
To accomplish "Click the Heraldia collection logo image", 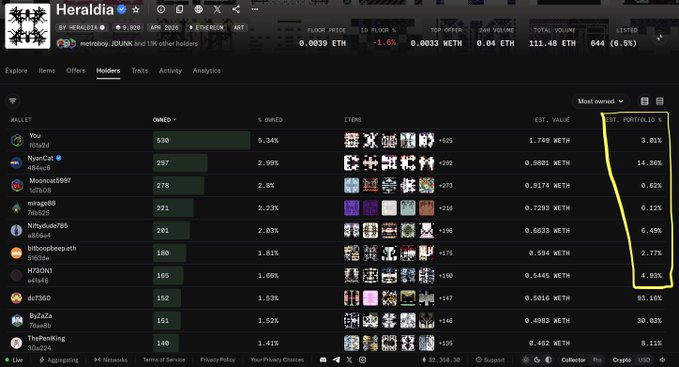I will click(27, 26).
